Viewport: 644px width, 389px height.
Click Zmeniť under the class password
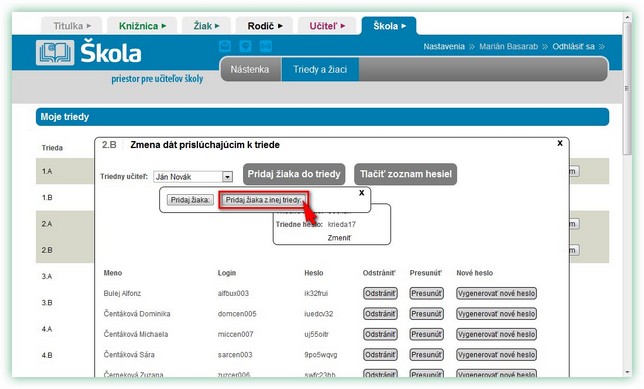point(339,237)
